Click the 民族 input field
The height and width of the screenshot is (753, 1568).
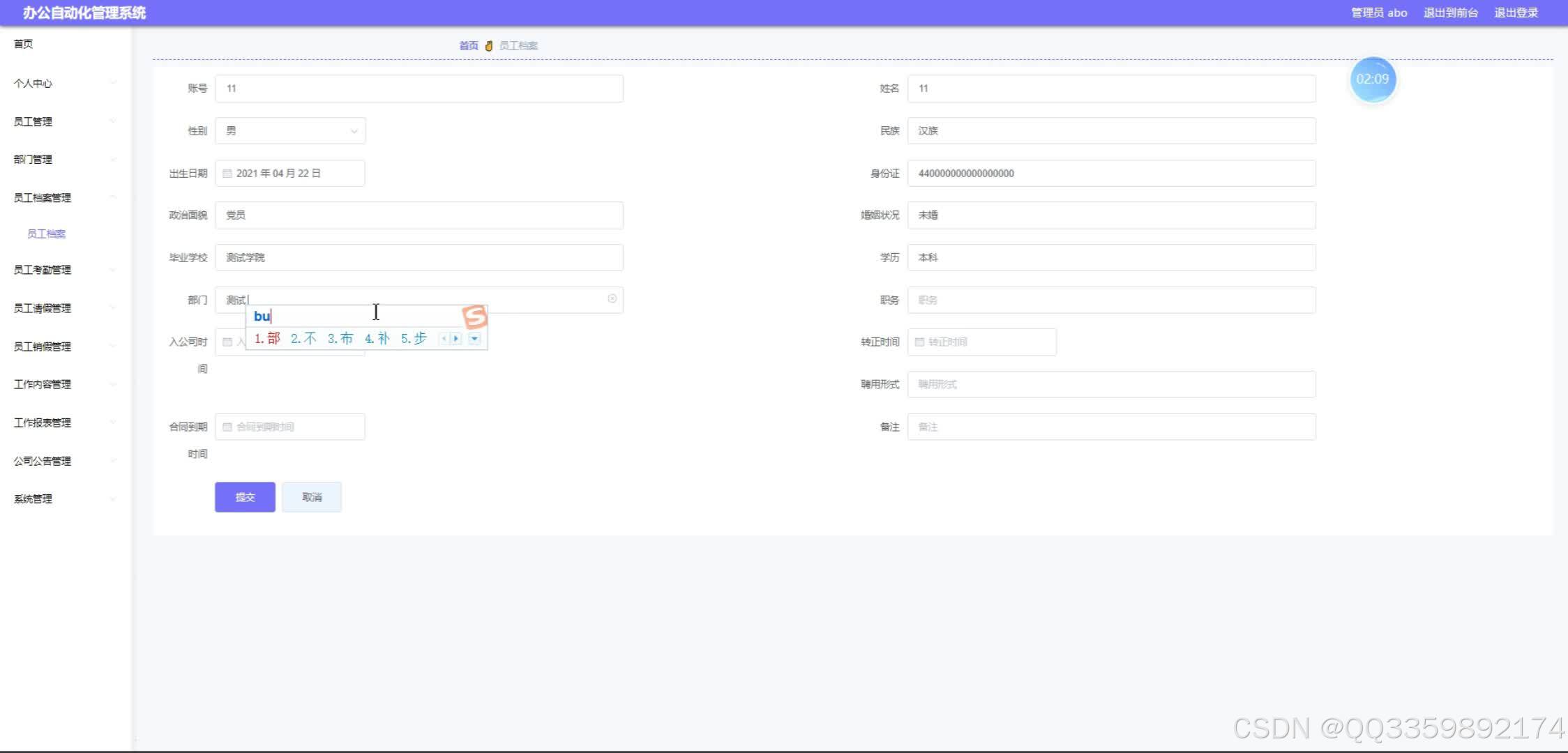pyautogui.click(x=1112, y=131)
